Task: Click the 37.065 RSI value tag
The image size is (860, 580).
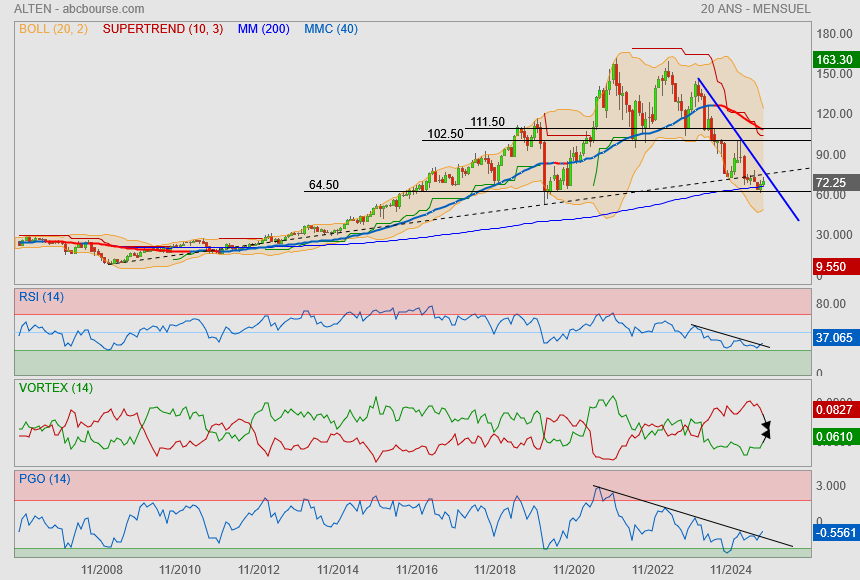Action: [x=834, y=339]
